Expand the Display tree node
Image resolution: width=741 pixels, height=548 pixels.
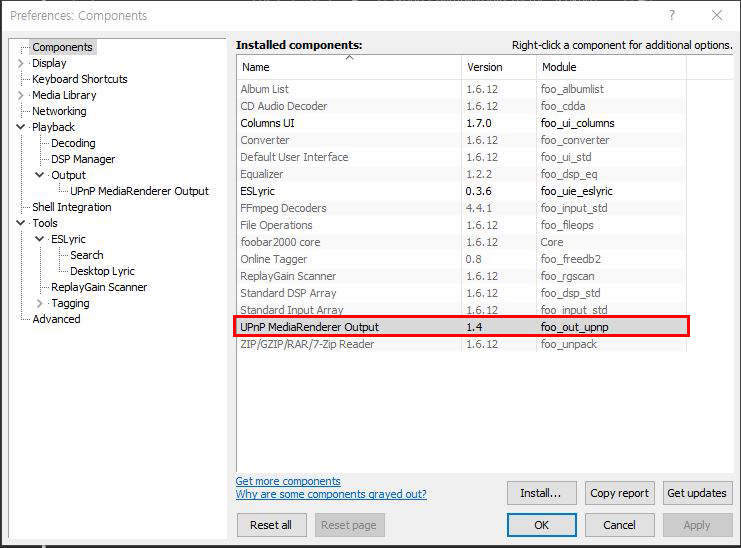pyautogui.click(x=20, y=63)
